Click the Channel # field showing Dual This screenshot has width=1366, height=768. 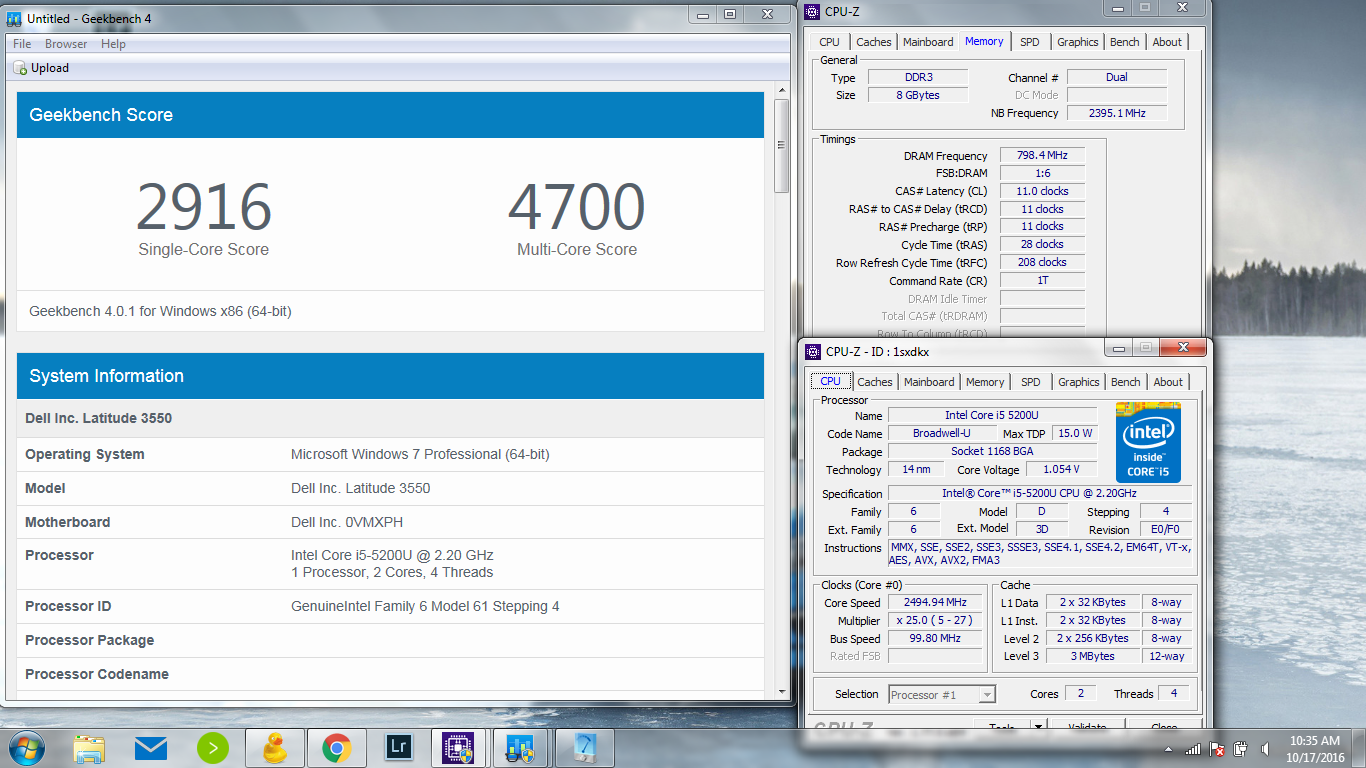(1116, 77)
